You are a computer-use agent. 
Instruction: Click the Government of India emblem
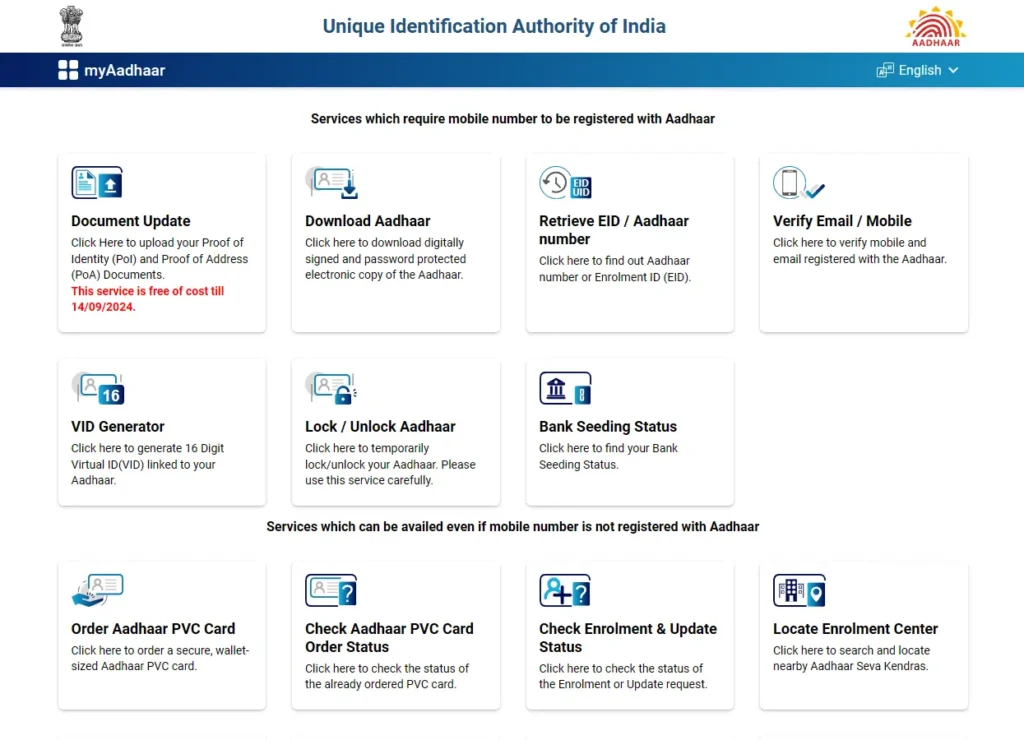[71, 26]
